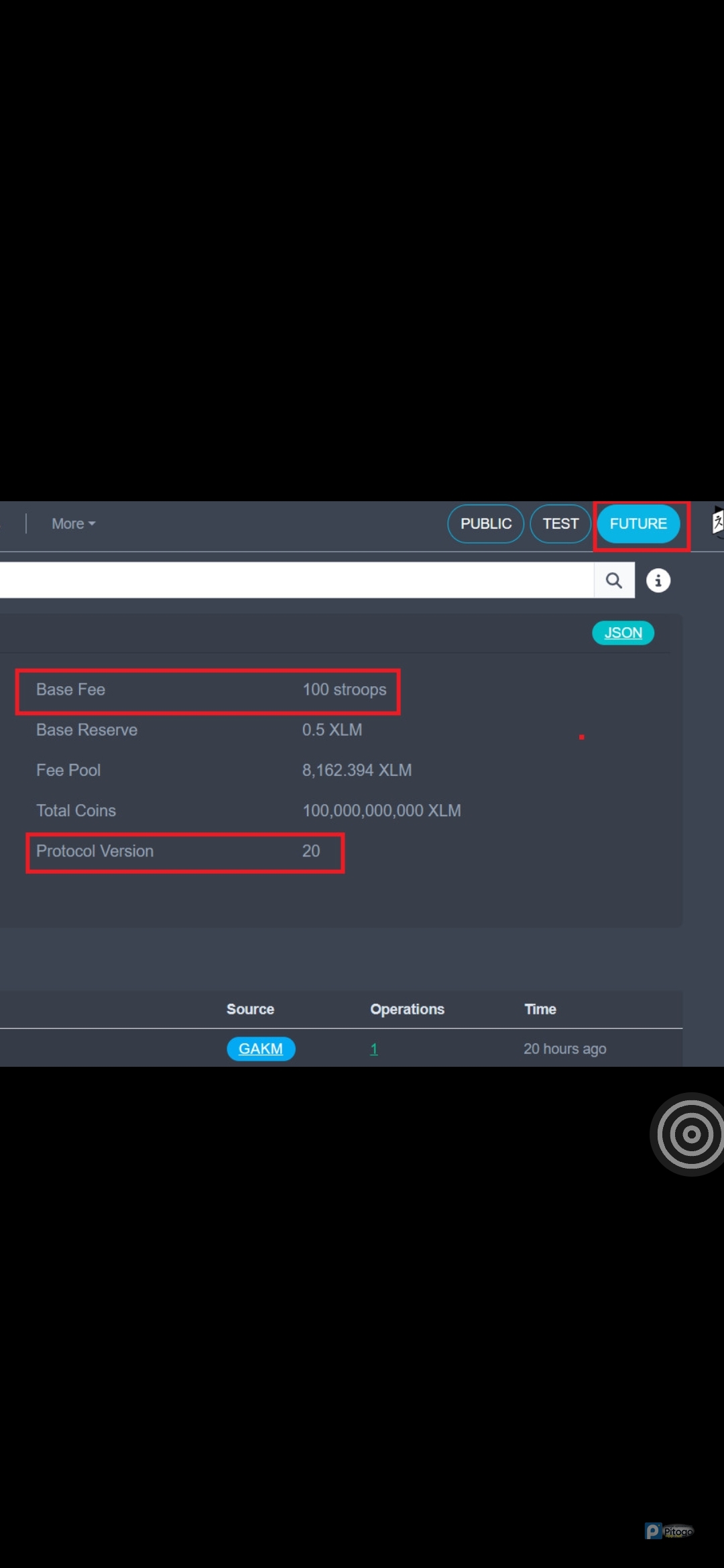
Task: Click the Operations column header
Action: [x=407, y=1009]
